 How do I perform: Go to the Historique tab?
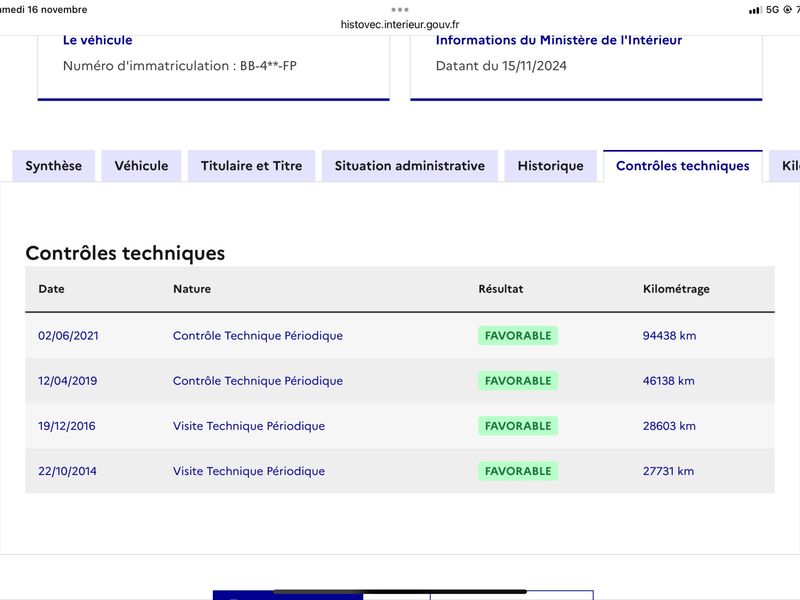(551, 166)
